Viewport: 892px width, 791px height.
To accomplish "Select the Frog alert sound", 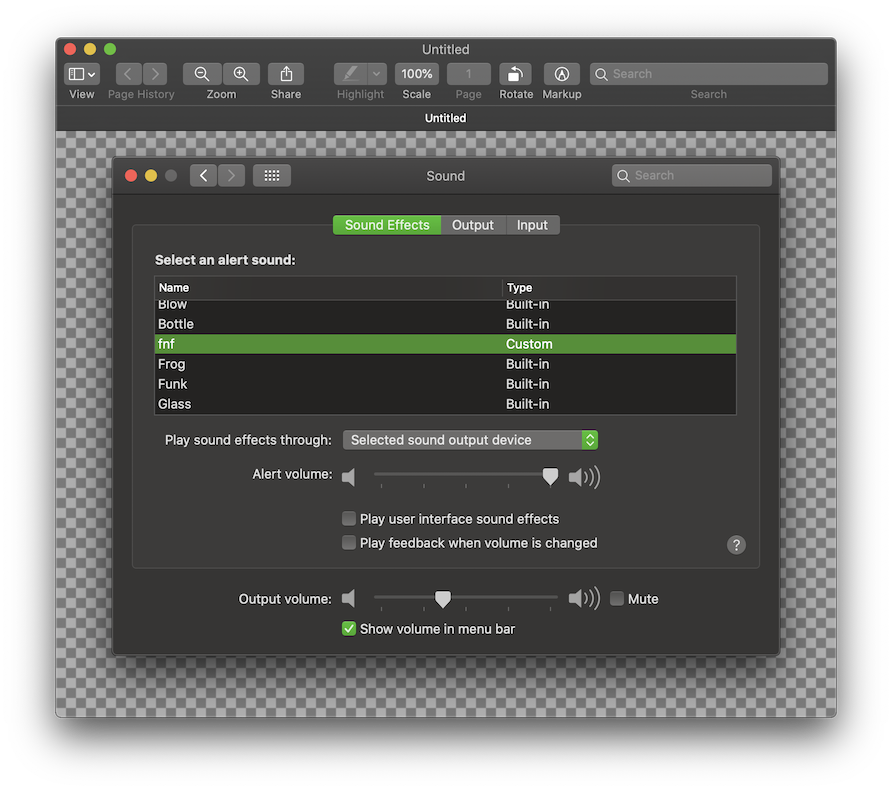I will pos(445,364).
